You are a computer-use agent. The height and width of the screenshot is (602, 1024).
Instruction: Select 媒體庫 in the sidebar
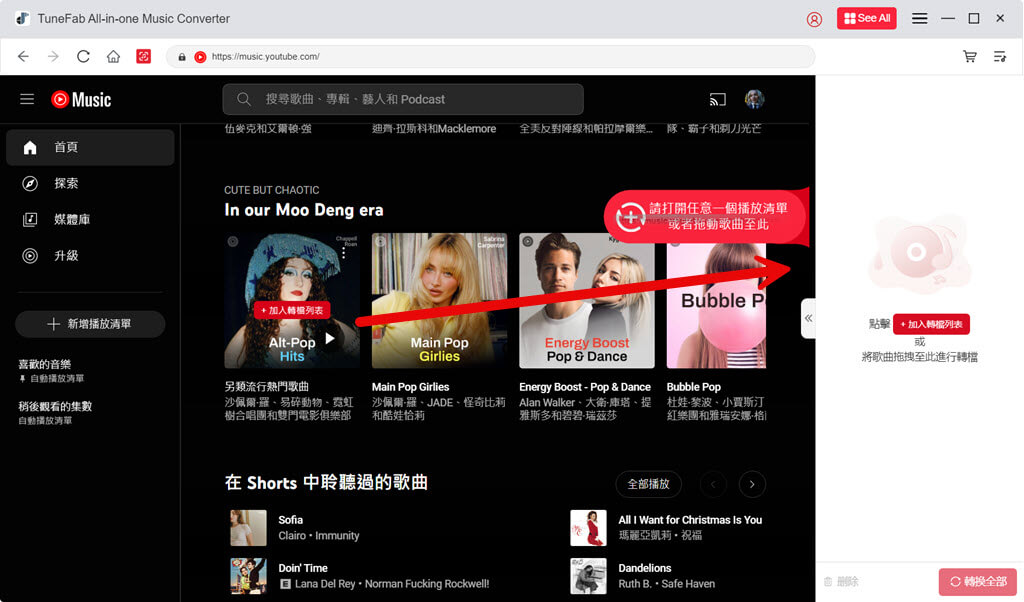pos(90,219)
